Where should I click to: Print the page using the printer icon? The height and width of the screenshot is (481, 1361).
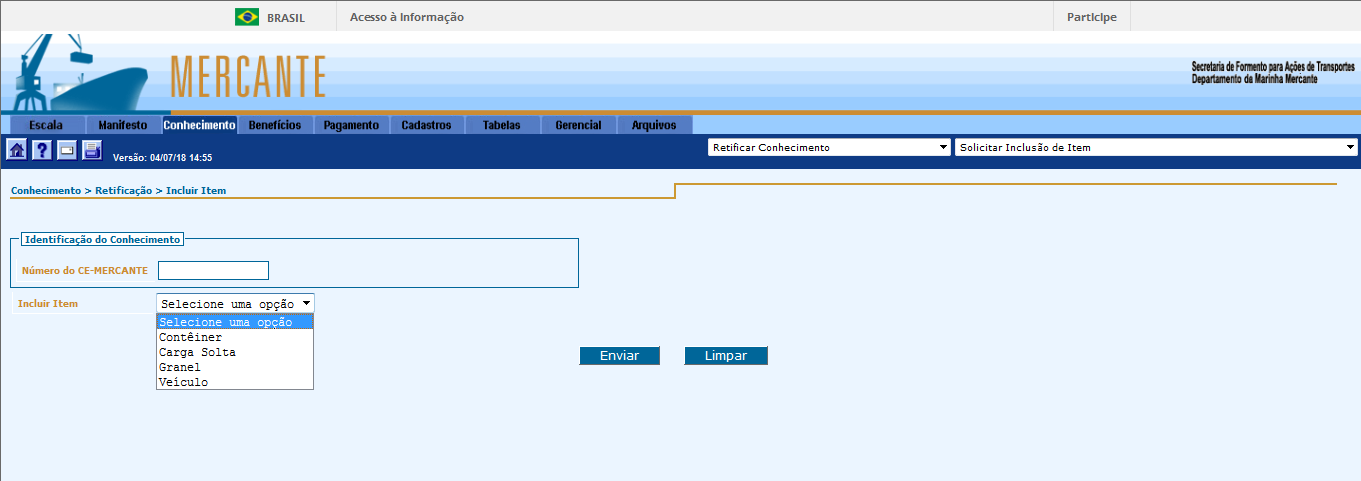(92, 150)
